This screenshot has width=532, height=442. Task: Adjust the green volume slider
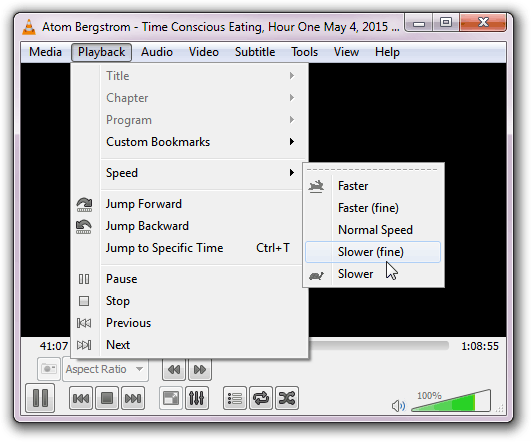pos(451,401)
